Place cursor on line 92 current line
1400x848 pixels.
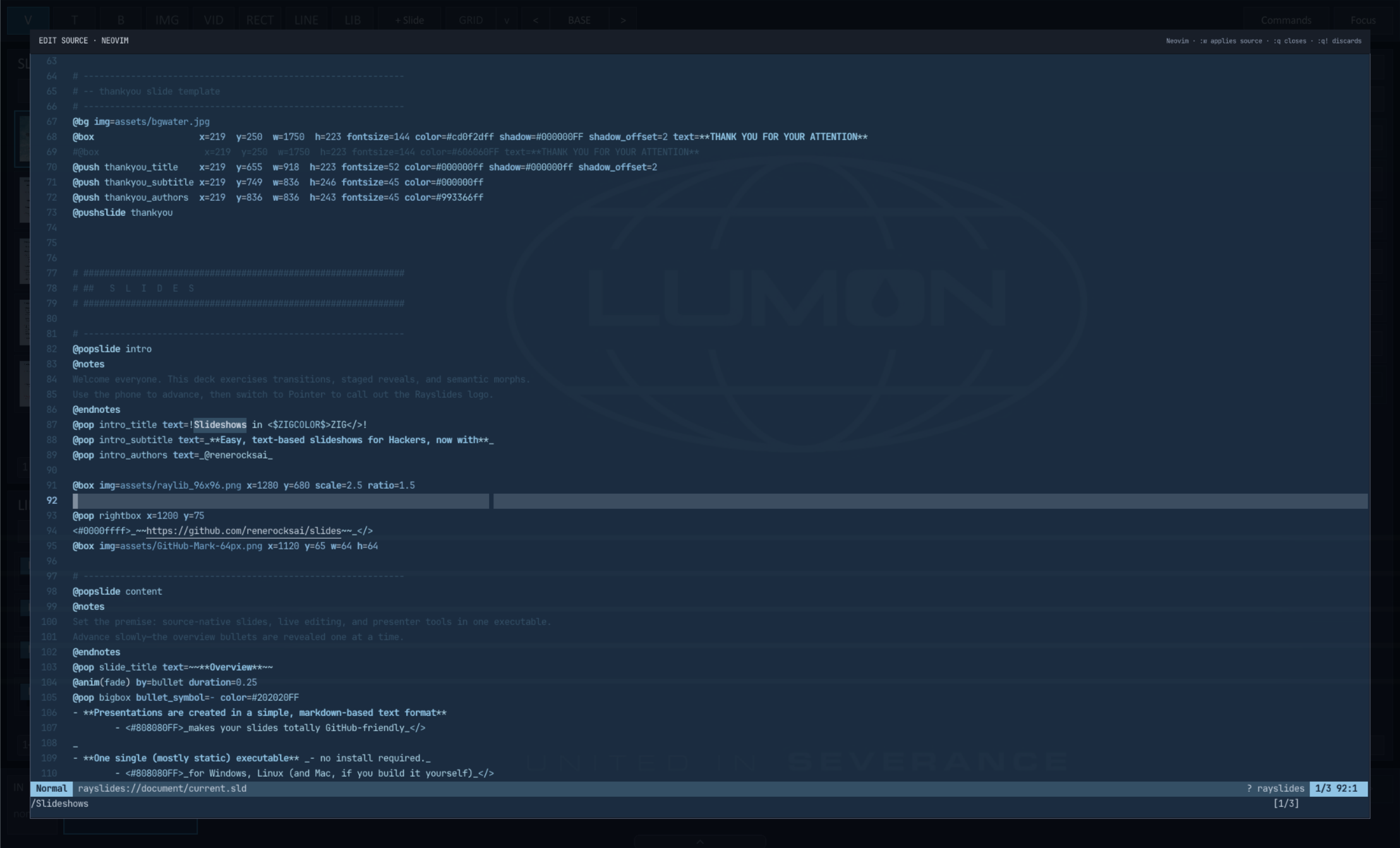point(720,501)
